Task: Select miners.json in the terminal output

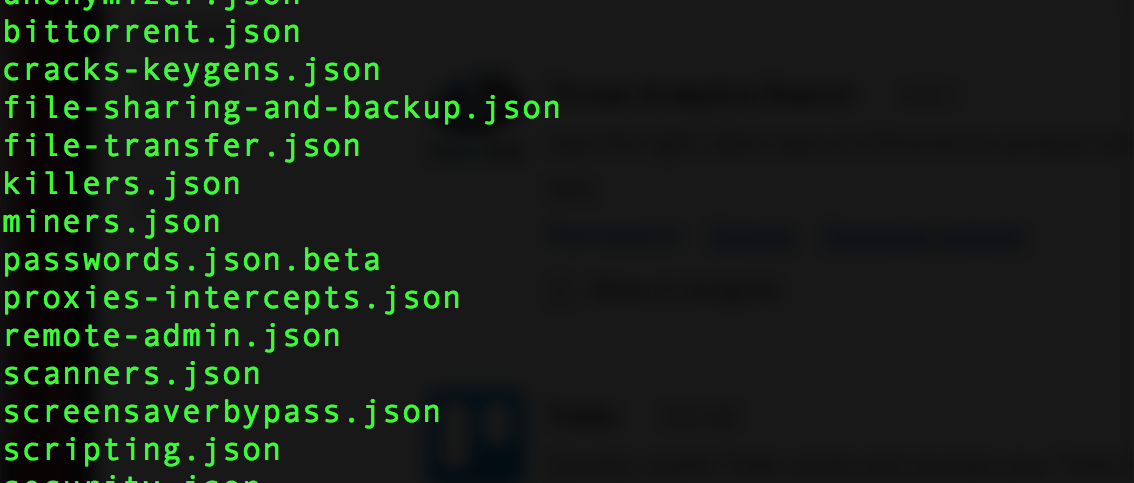Action: pos(112,222)
